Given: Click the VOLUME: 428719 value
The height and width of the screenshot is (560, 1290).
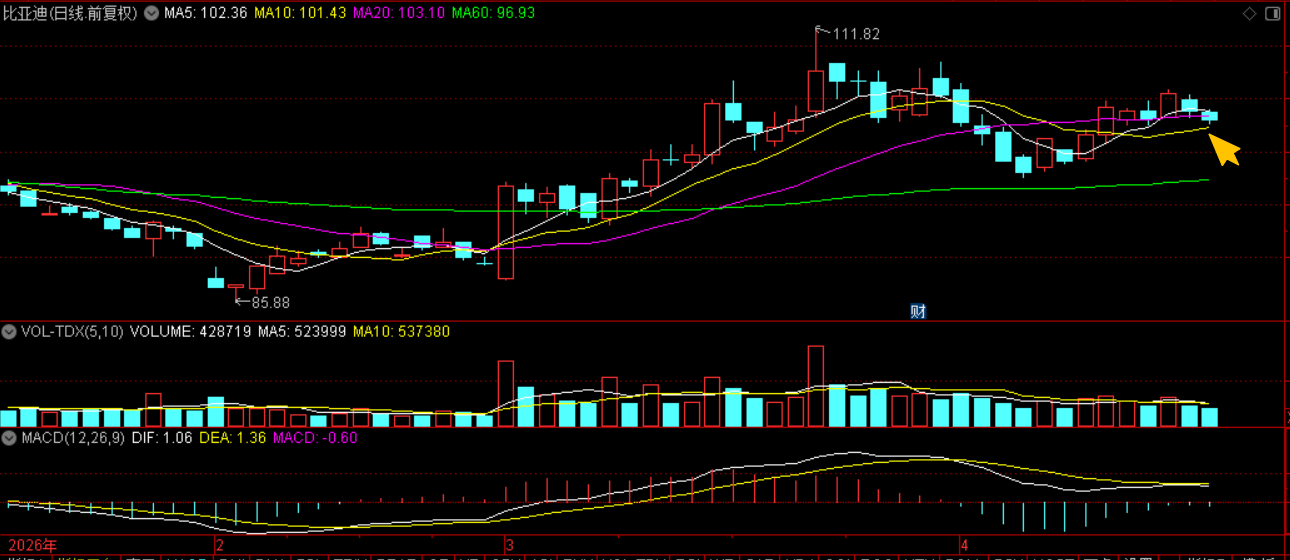Looking at the screenshot, I should [x=191, y=331].
